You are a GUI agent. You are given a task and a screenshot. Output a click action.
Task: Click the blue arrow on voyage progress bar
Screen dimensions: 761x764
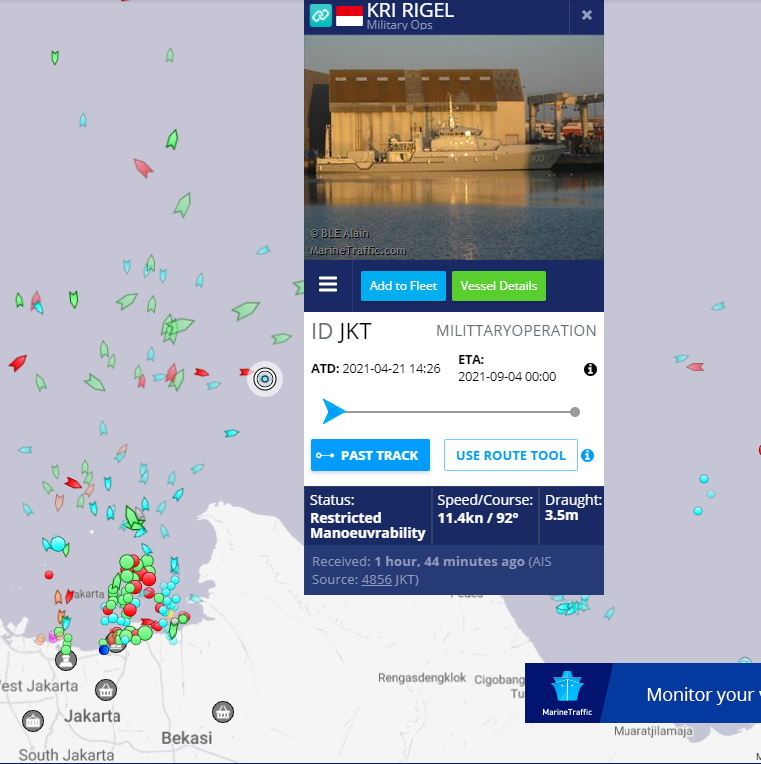334,411
